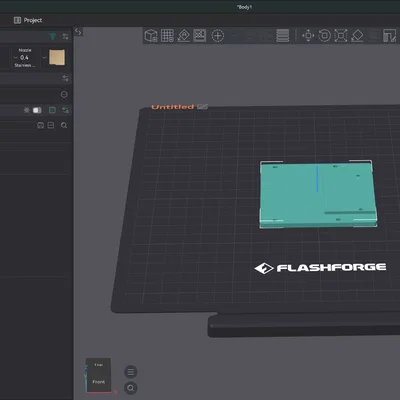Open the canvas menu round icon
This screenshot has width=400, height=400.
tap(131, 372)
